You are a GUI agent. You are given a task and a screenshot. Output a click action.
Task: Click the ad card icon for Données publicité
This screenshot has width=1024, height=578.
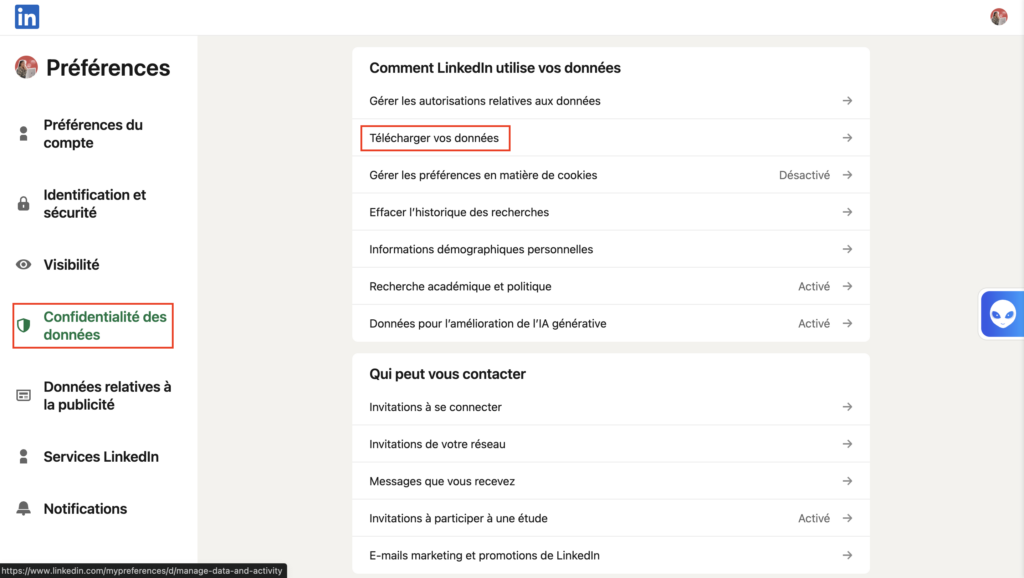pos(24,395)
